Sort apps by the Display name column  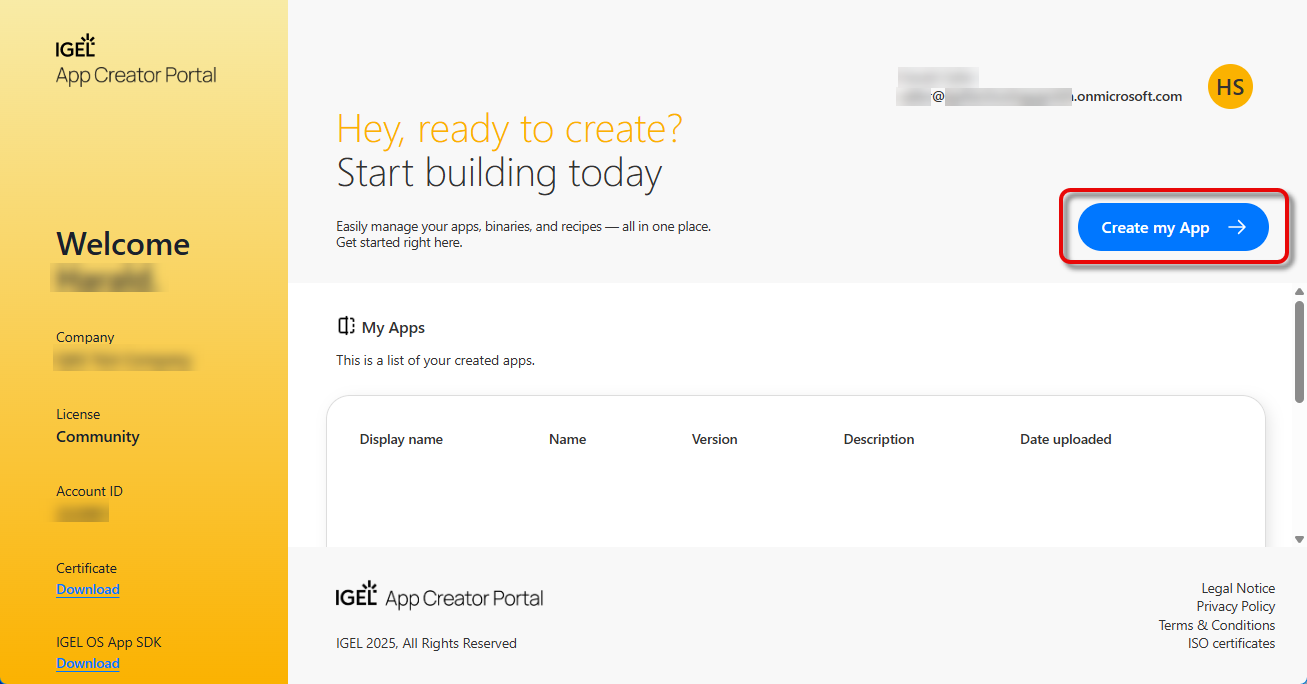click(401, 439)
